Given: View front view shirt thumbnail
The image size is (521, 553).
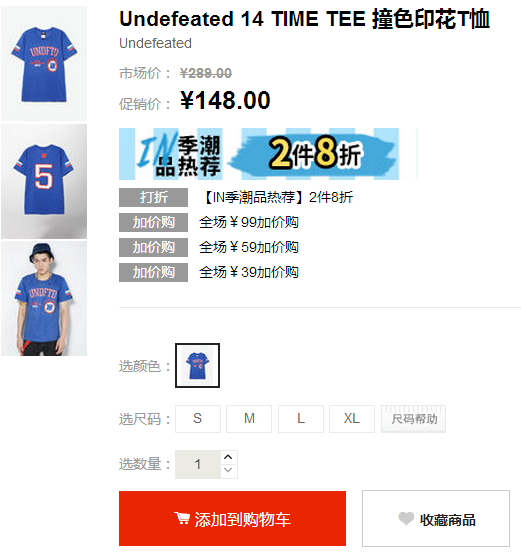Looking at the screenshot, I should [x=44, y=63].
